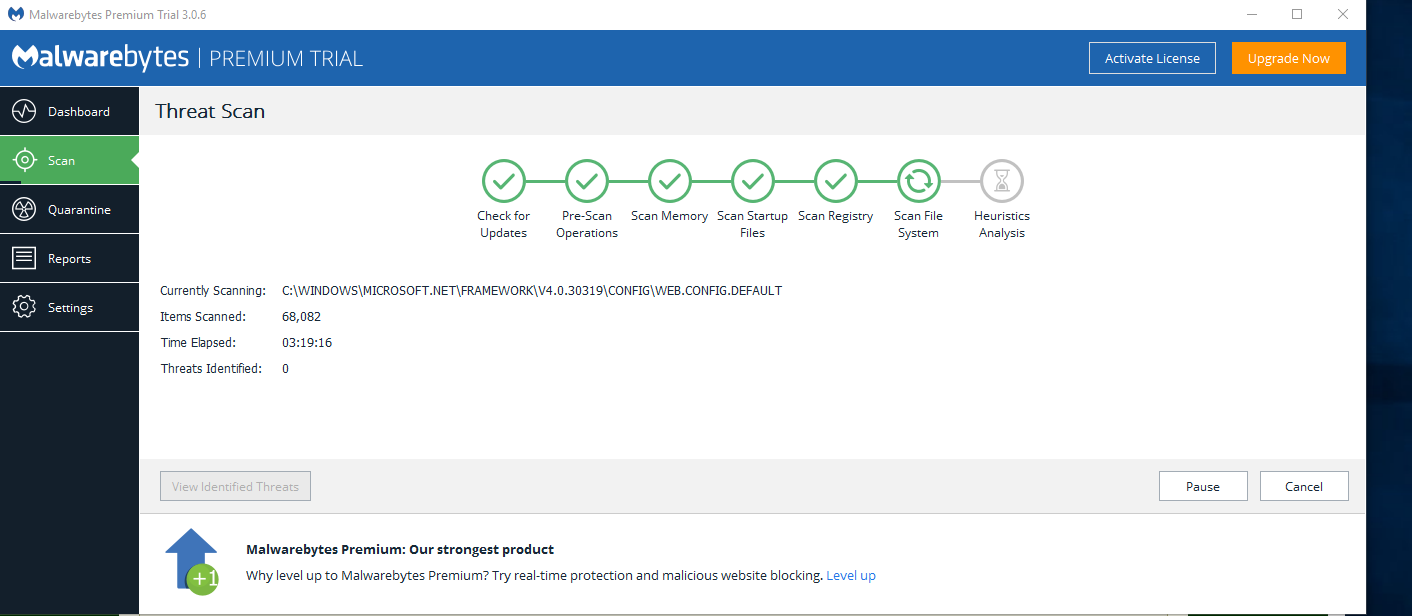Click the Scan File System step label
Viewport: 1412px width, 616px height.
pos(918,224)
